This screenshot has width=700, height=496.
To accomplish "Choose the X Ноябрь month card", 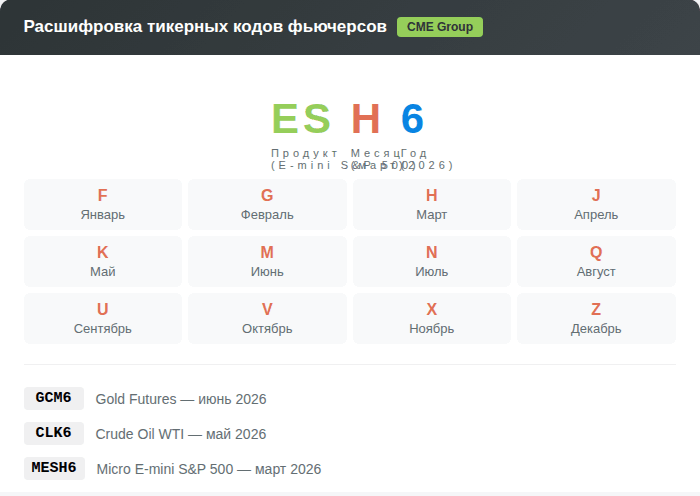I will click(432, 318).
